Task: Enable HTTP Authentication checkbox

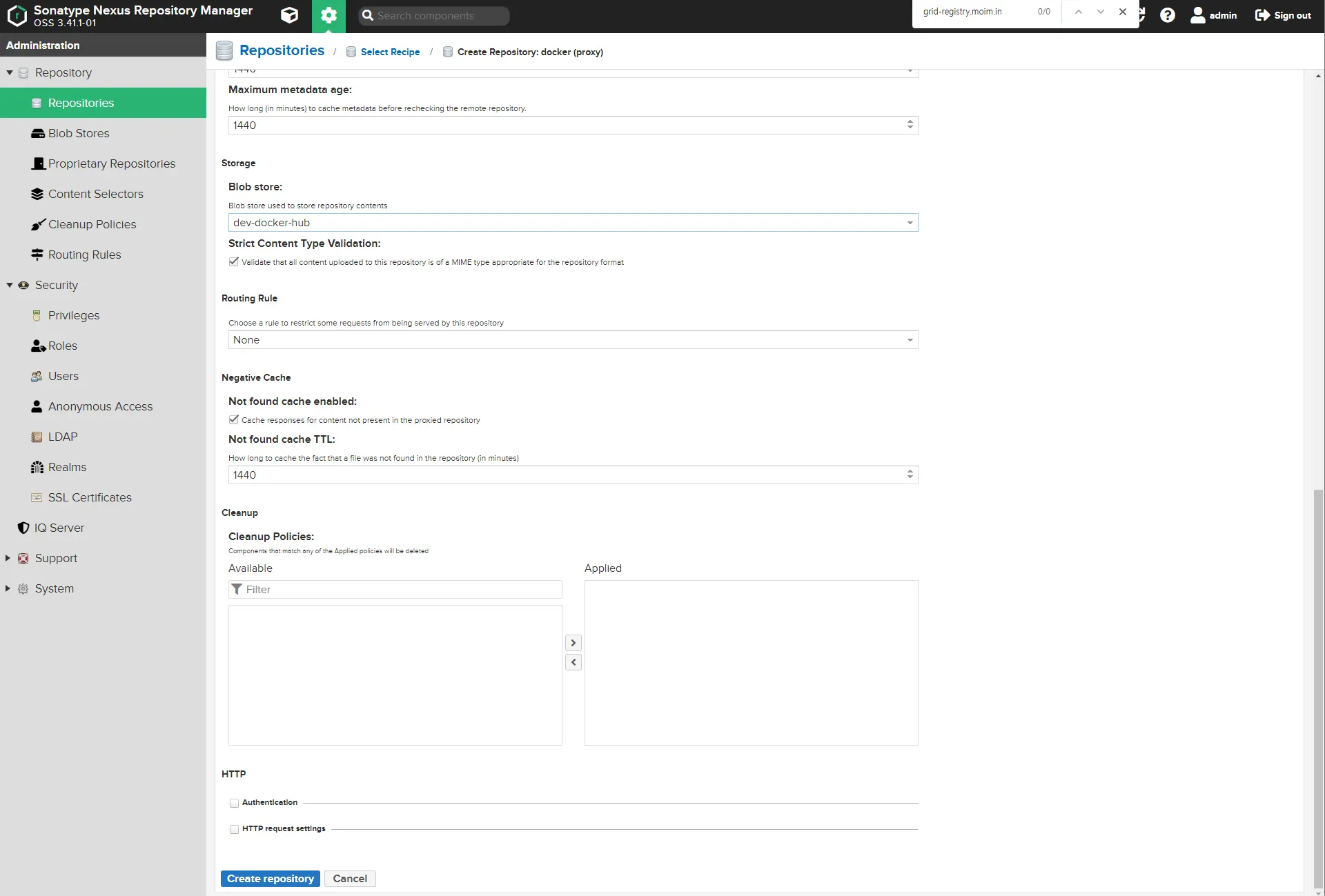Action: tap(235, 803)
